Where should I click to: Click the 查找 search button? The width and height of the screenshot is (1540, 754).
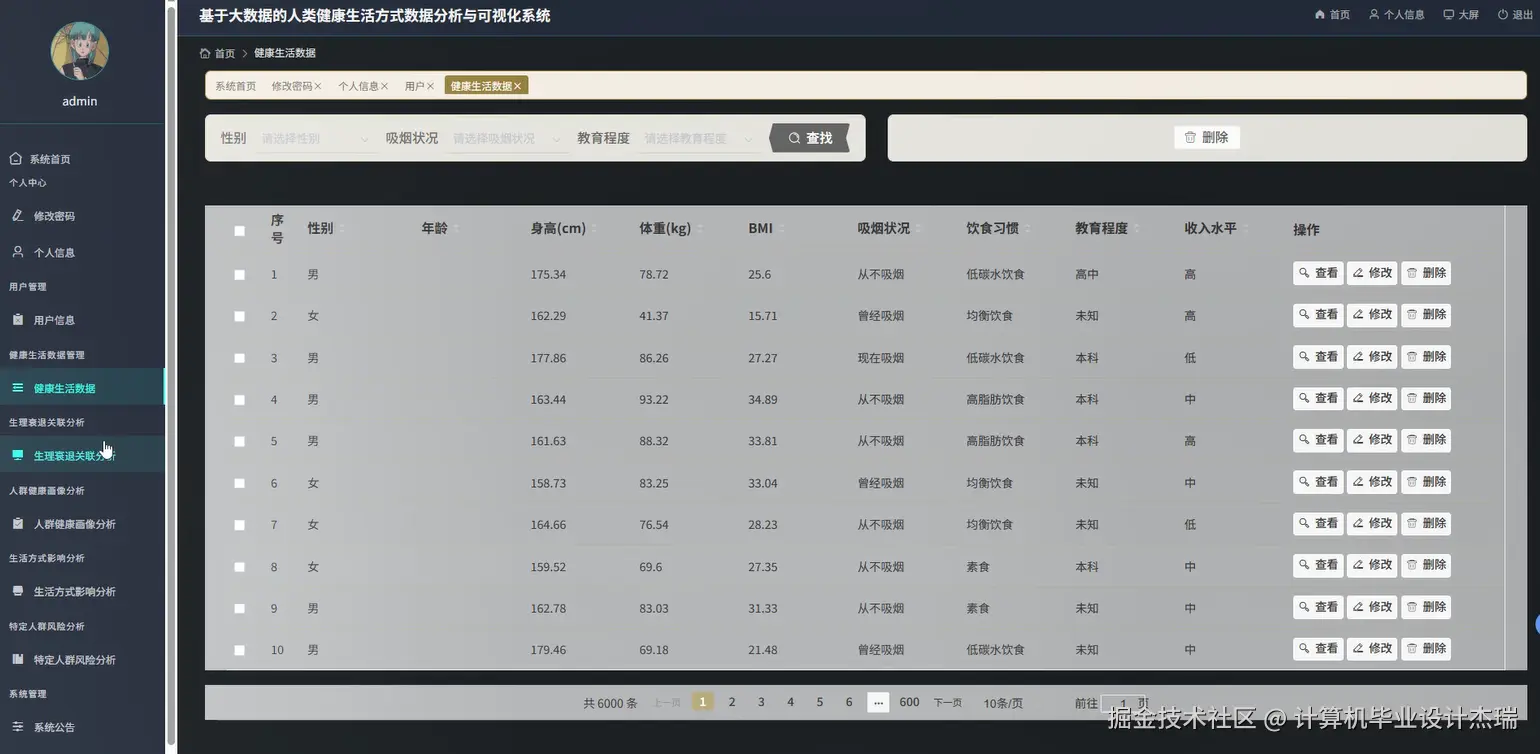pyautogui.click(x=810, y=138)
